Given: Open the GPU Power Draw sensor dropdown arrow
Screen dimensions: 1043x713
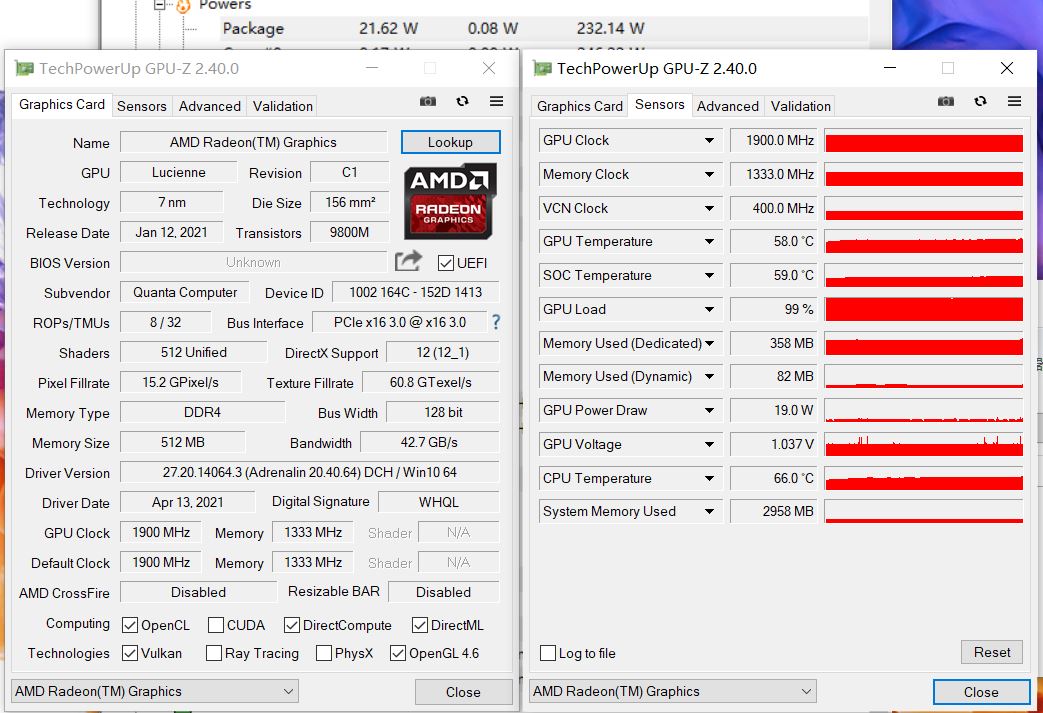Looking at the screenshot, I should 710,410.
